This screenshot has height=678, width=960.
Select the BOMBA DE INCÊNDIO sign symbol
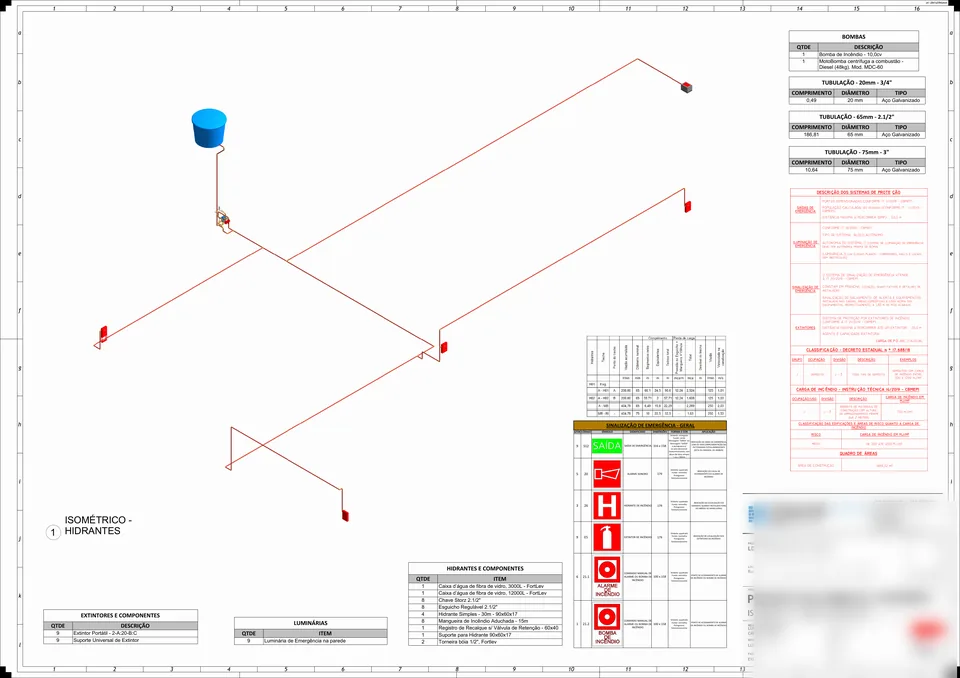tap(607, 624)
